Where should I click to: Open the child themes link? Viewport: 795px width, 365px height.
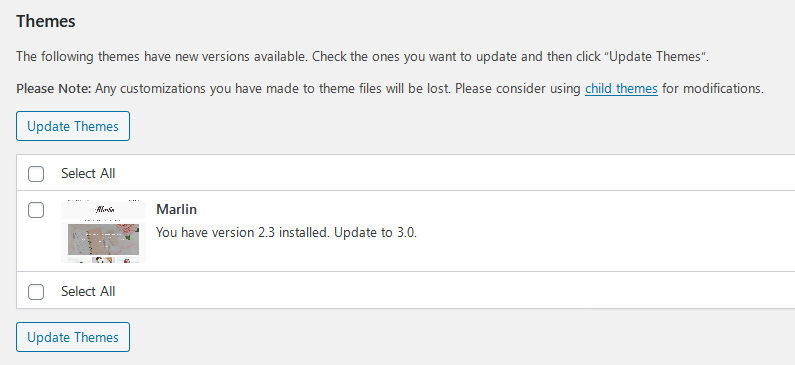(621, 89)
